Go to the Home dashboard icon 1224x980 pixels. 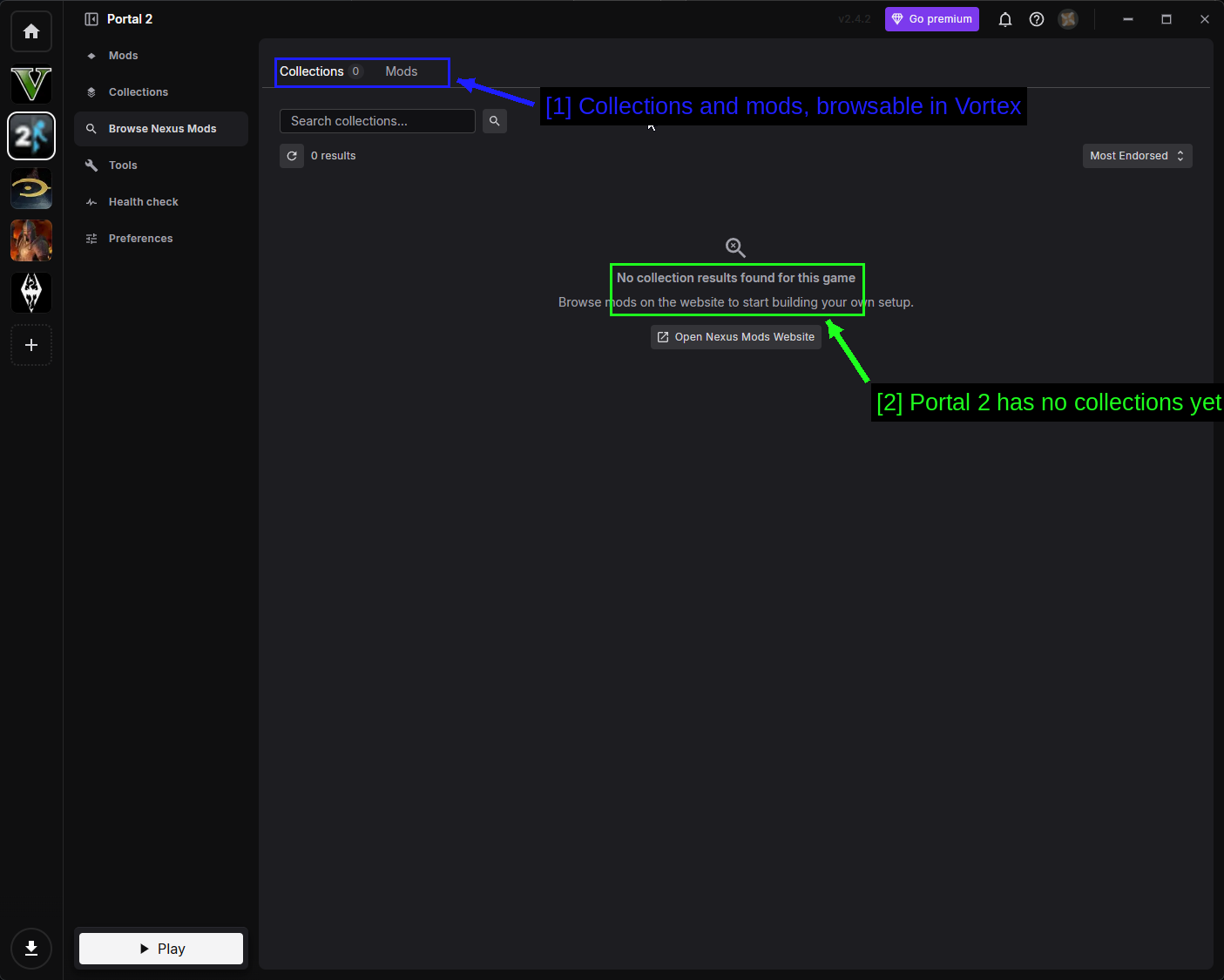tap(31, 31)
